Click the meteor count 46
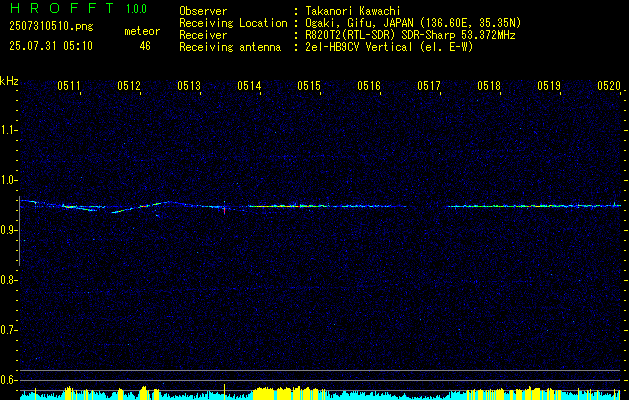Screen dimensions: 629x400 tap(145, 46)
